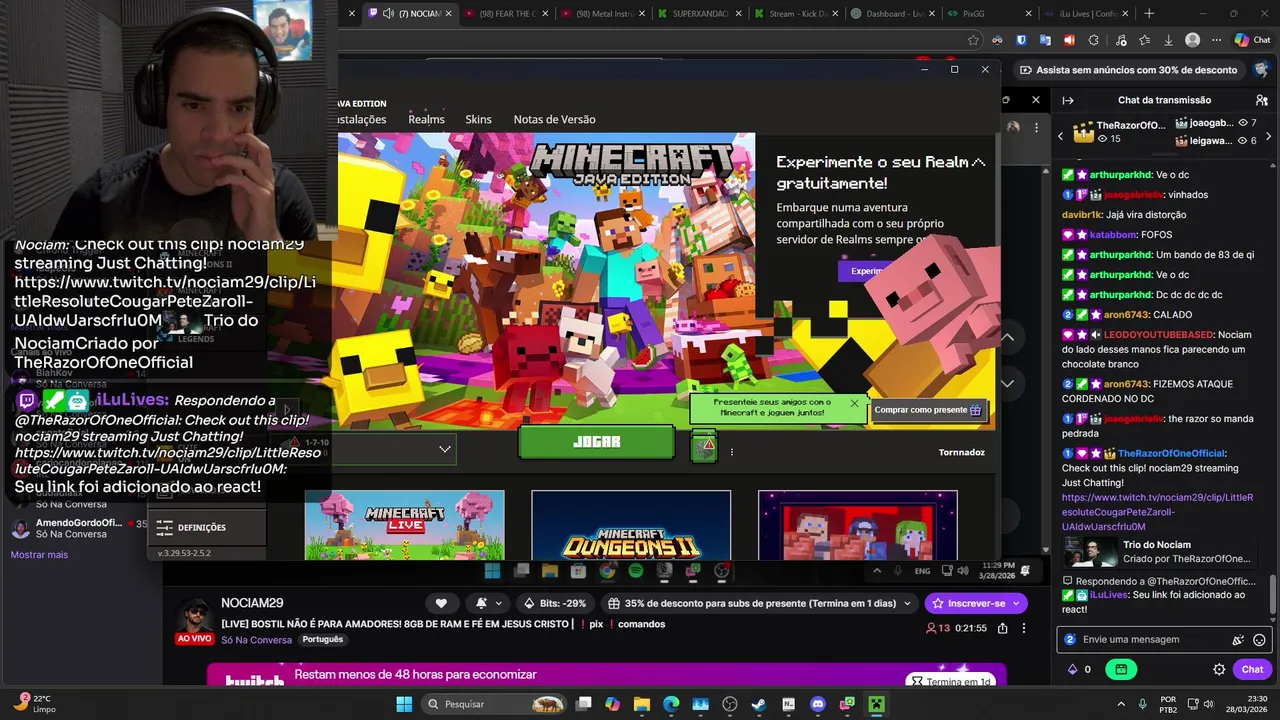1280x720 pixels.
Task: Open a new browser tab
Action: (1149, 13)
